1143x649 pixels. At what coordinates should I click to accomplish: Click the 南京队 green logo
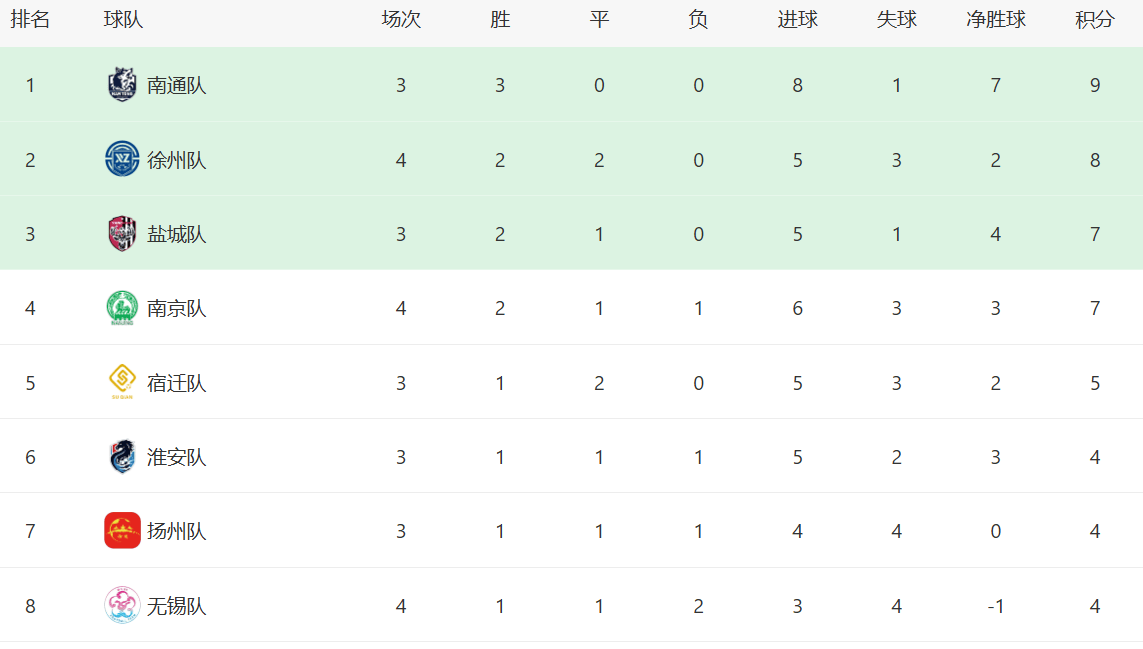[122, 308]
